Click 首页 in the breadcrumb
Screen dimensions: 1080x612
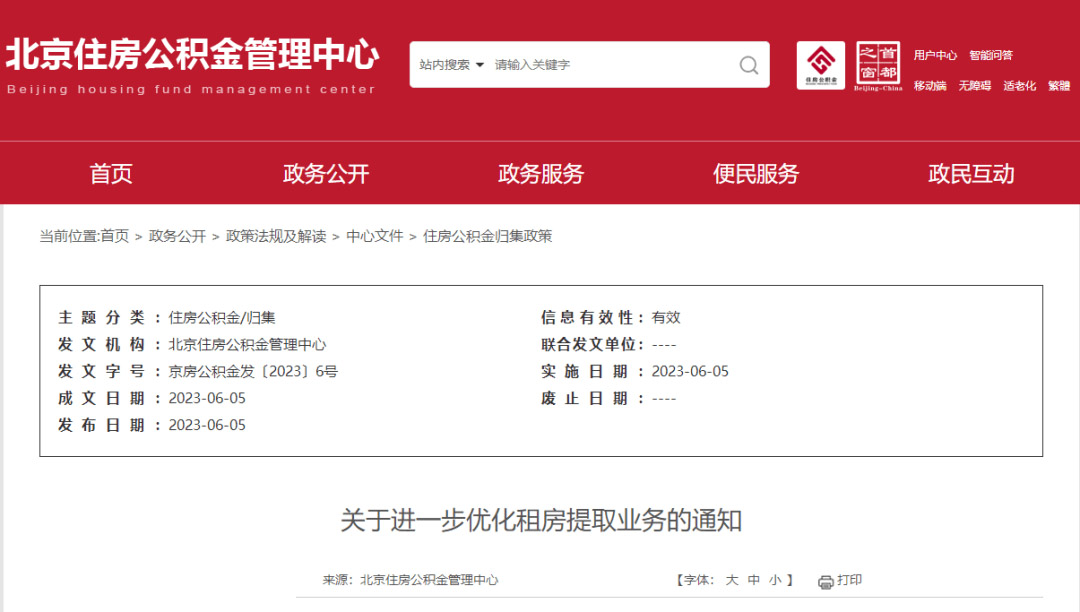114,236
